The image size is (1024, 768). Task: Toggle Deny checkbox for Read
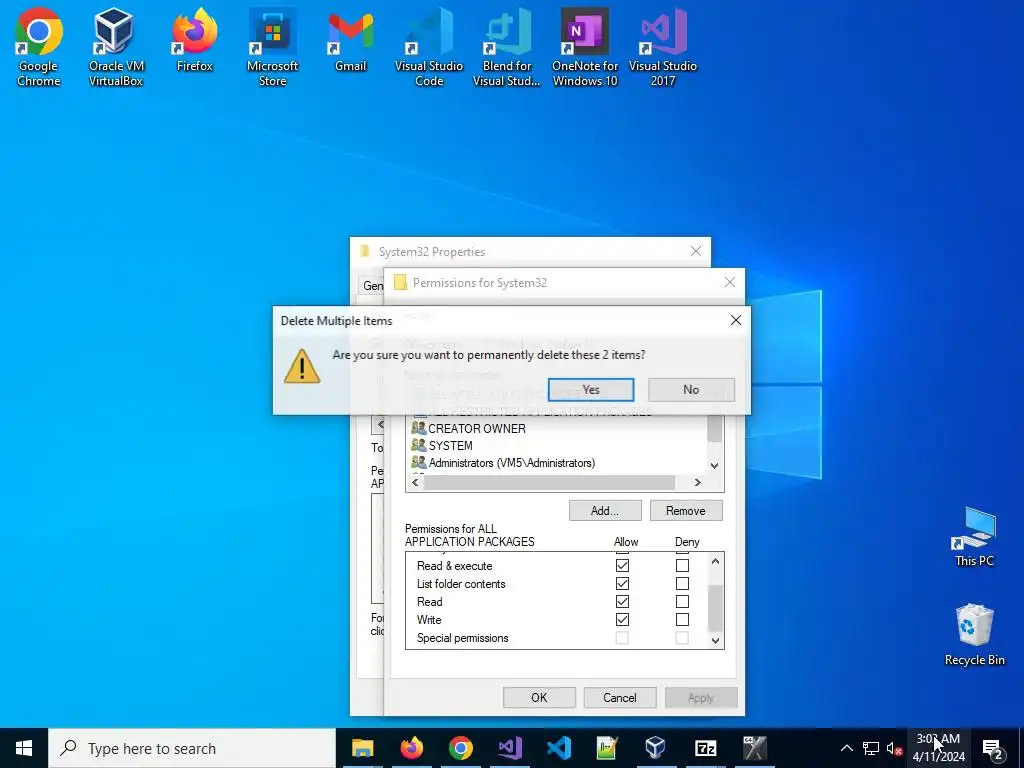pos(682,601)
